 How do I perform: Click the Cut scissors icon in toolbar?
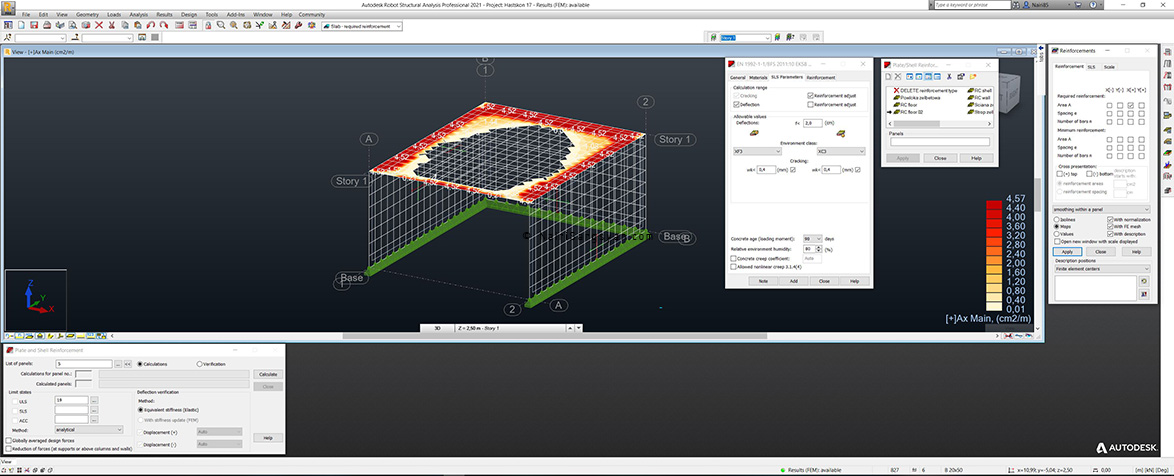click(x=112, y=25)
